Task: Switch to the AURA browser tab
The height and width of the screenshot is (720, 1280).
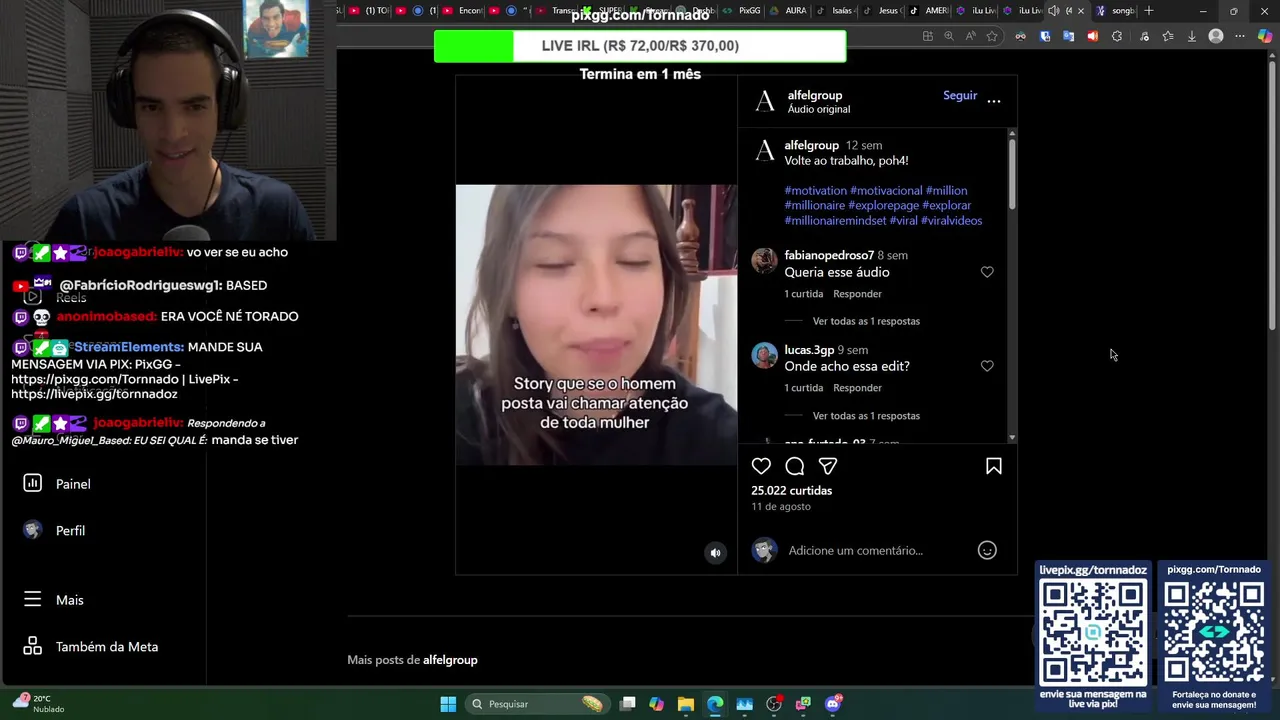Action: point(789,11)
